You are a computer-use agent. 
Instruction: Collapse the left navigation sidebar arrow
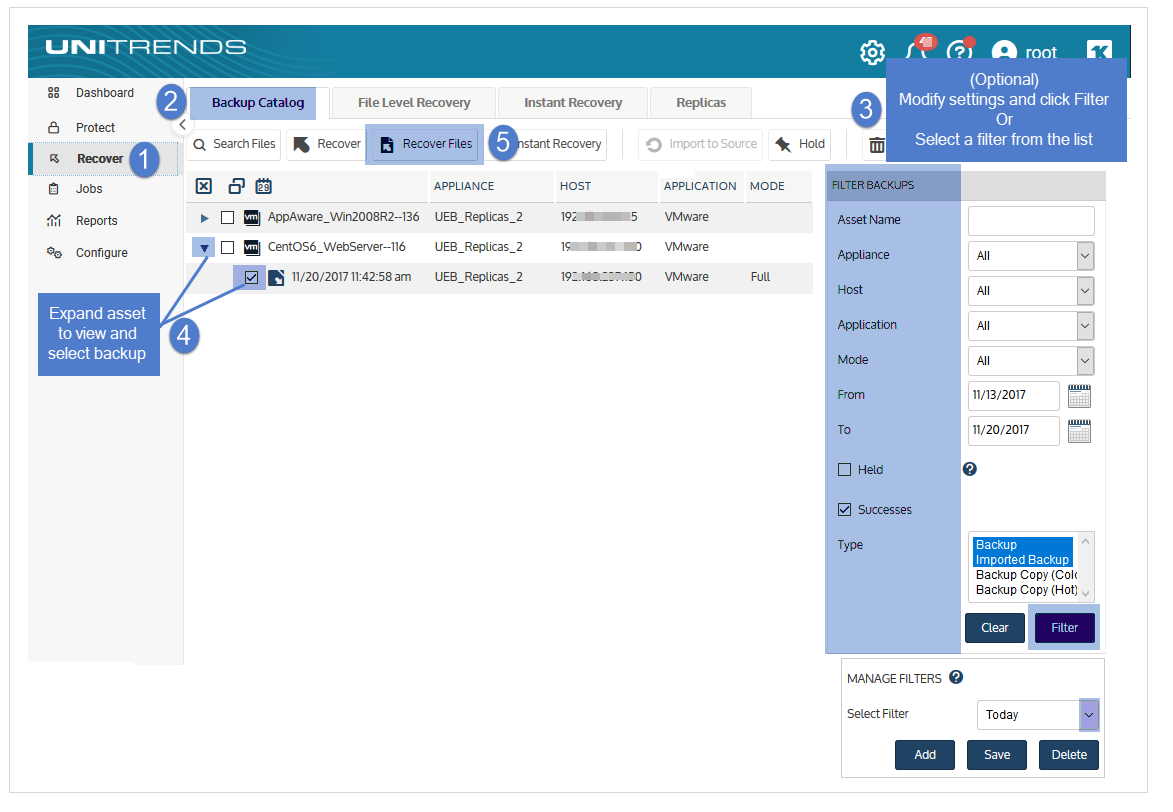183,125
